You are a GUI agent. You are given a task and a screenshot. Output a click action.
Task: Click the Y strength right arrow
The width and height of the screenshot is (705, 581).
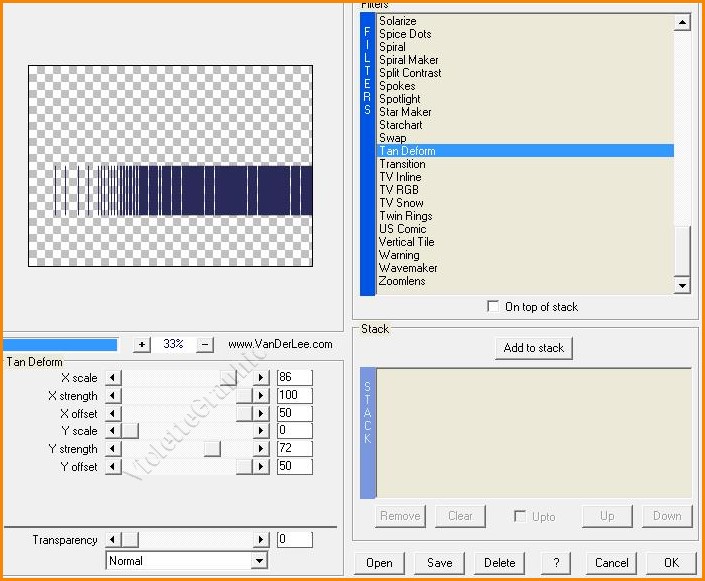[262, 449]
